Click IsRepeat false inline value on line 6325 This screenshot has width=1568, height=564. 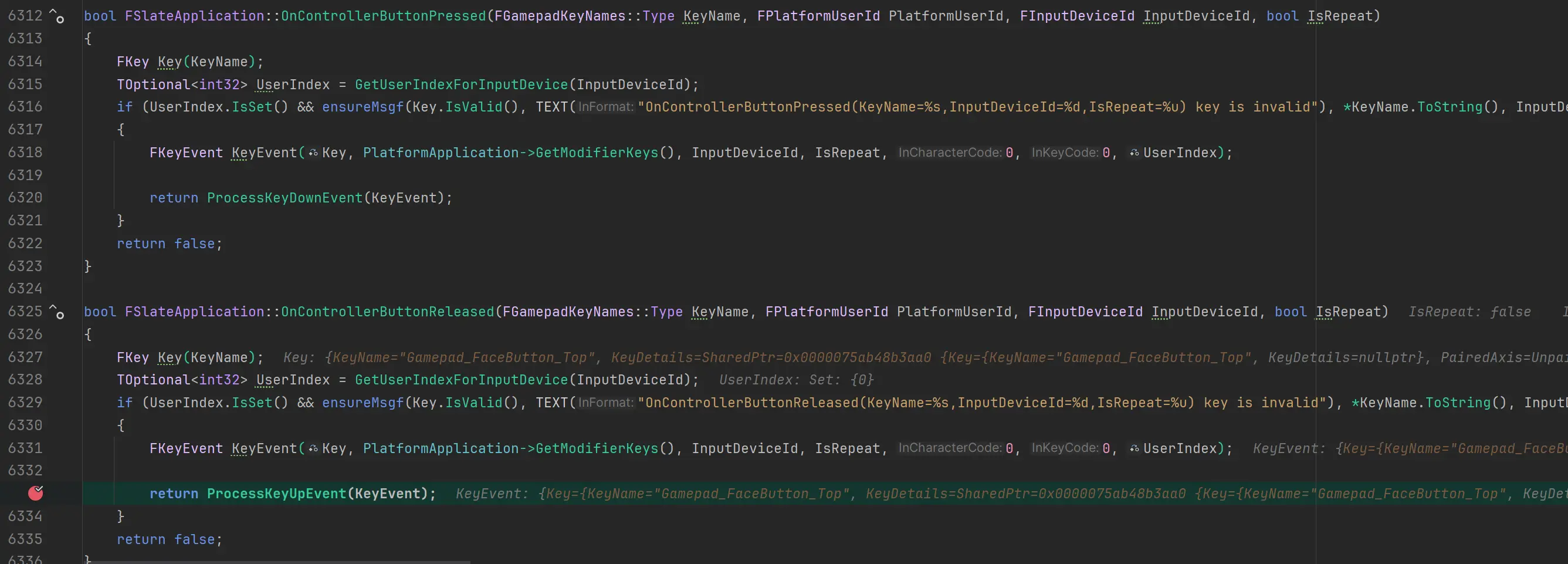1469,312
